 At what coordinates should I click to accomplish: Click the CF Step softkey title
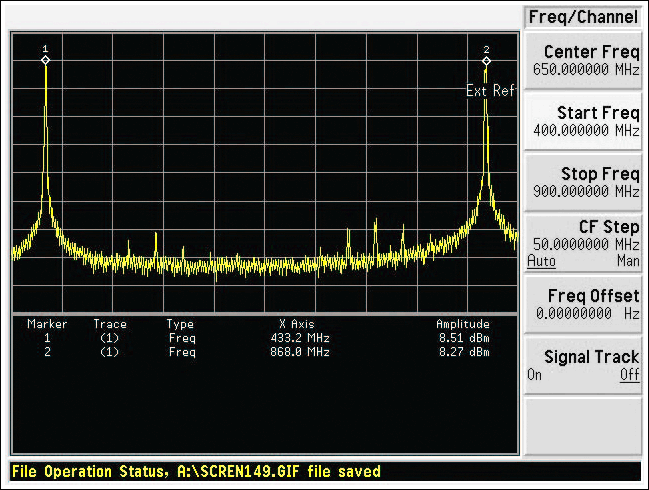click(x=609, y=227)
